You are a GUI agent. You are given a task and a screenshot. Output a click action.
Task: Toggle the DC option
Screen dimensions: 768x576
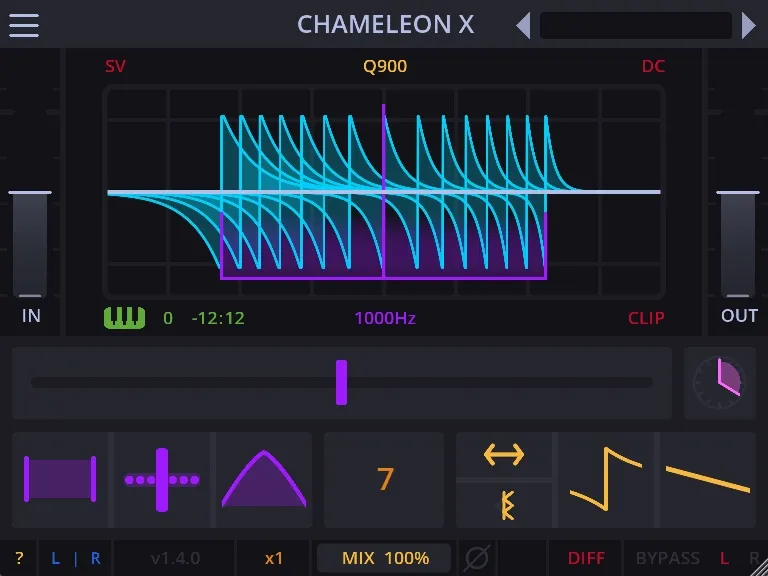653,66
